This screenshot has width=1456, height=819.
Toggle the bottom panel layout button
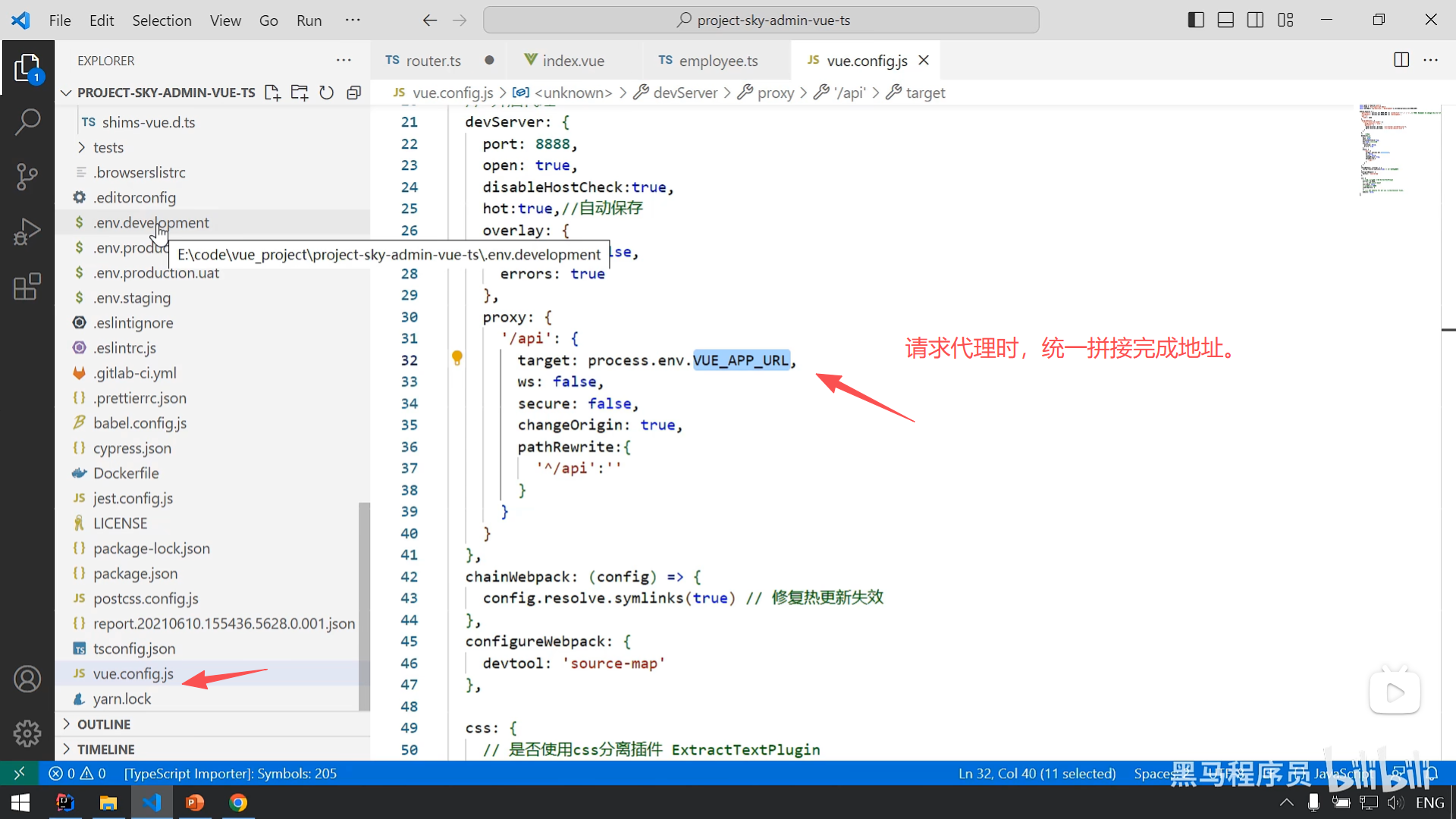pyautogui.click(x=1225, y=20)
